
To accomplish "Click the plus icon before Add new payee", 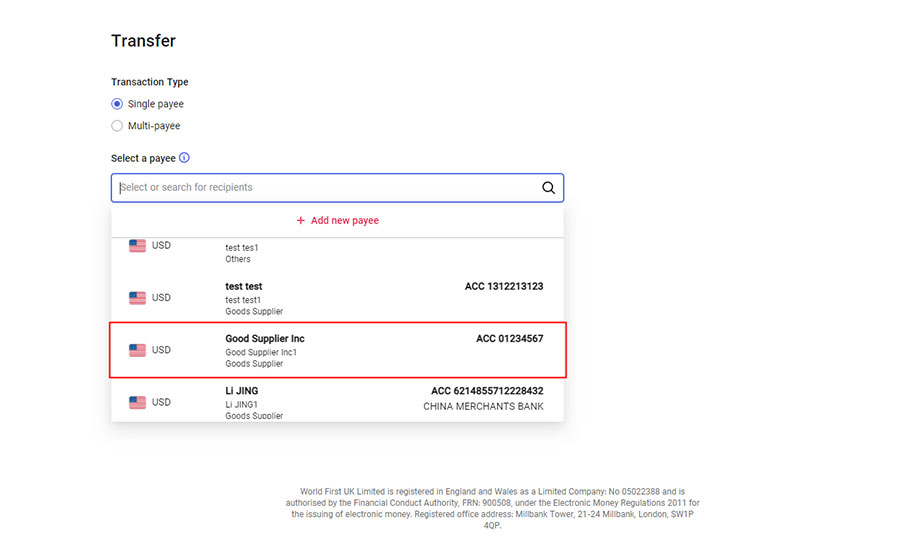I will tap(300, 221).
